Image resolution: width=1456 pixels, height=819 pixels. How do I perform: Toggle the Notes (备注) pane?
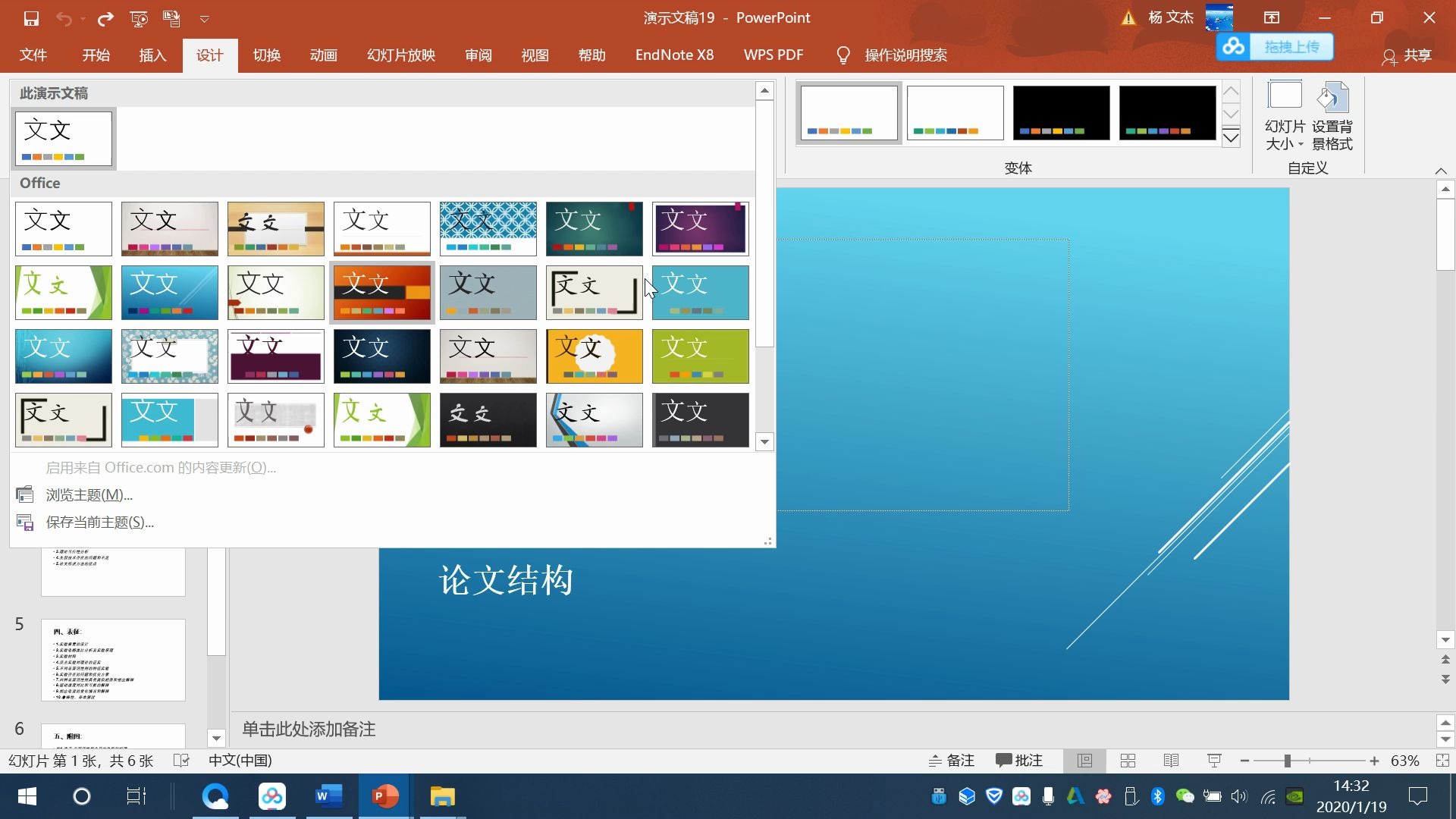click(x=952, y=761)
